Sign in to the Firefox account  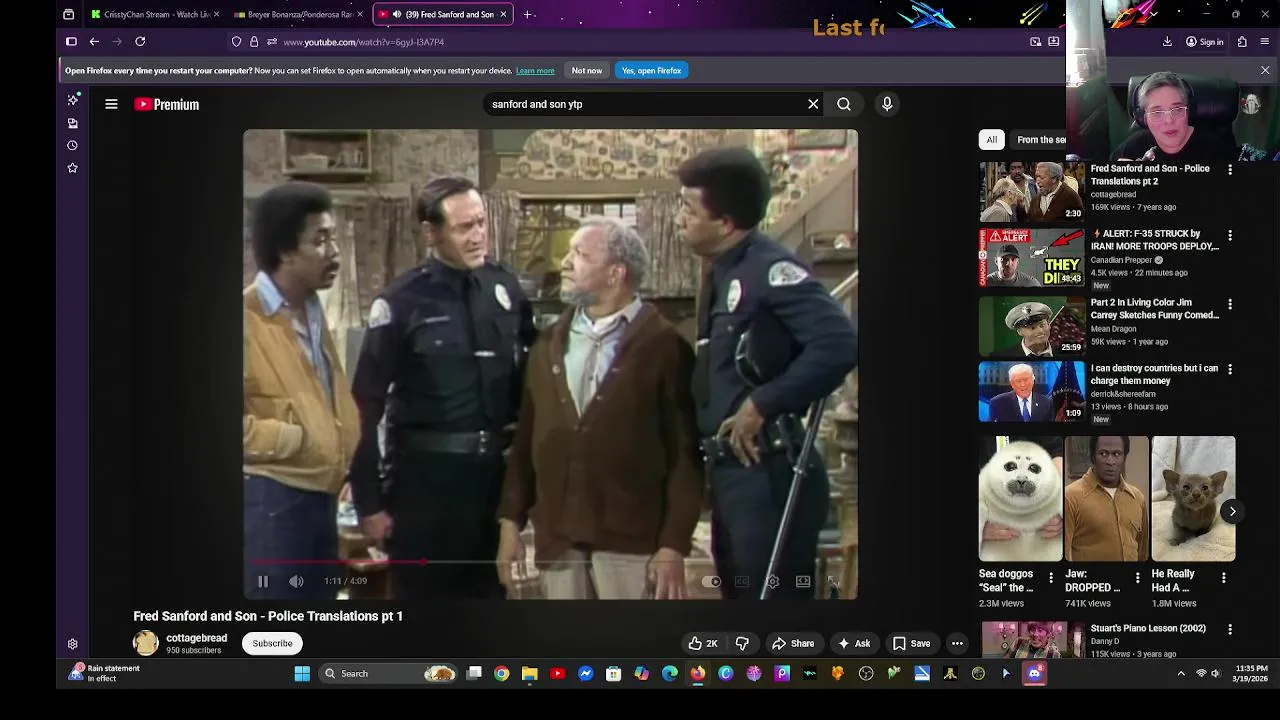click(1204, 42)
